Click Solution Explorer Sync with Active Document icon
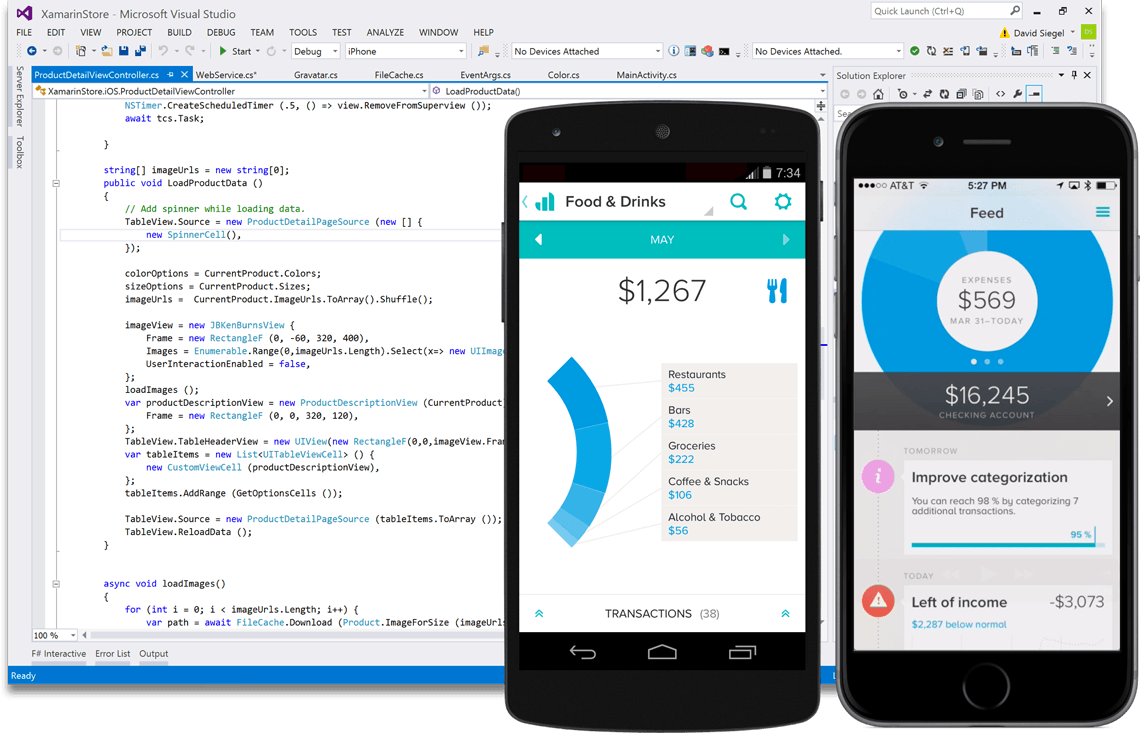 (928, 94)
